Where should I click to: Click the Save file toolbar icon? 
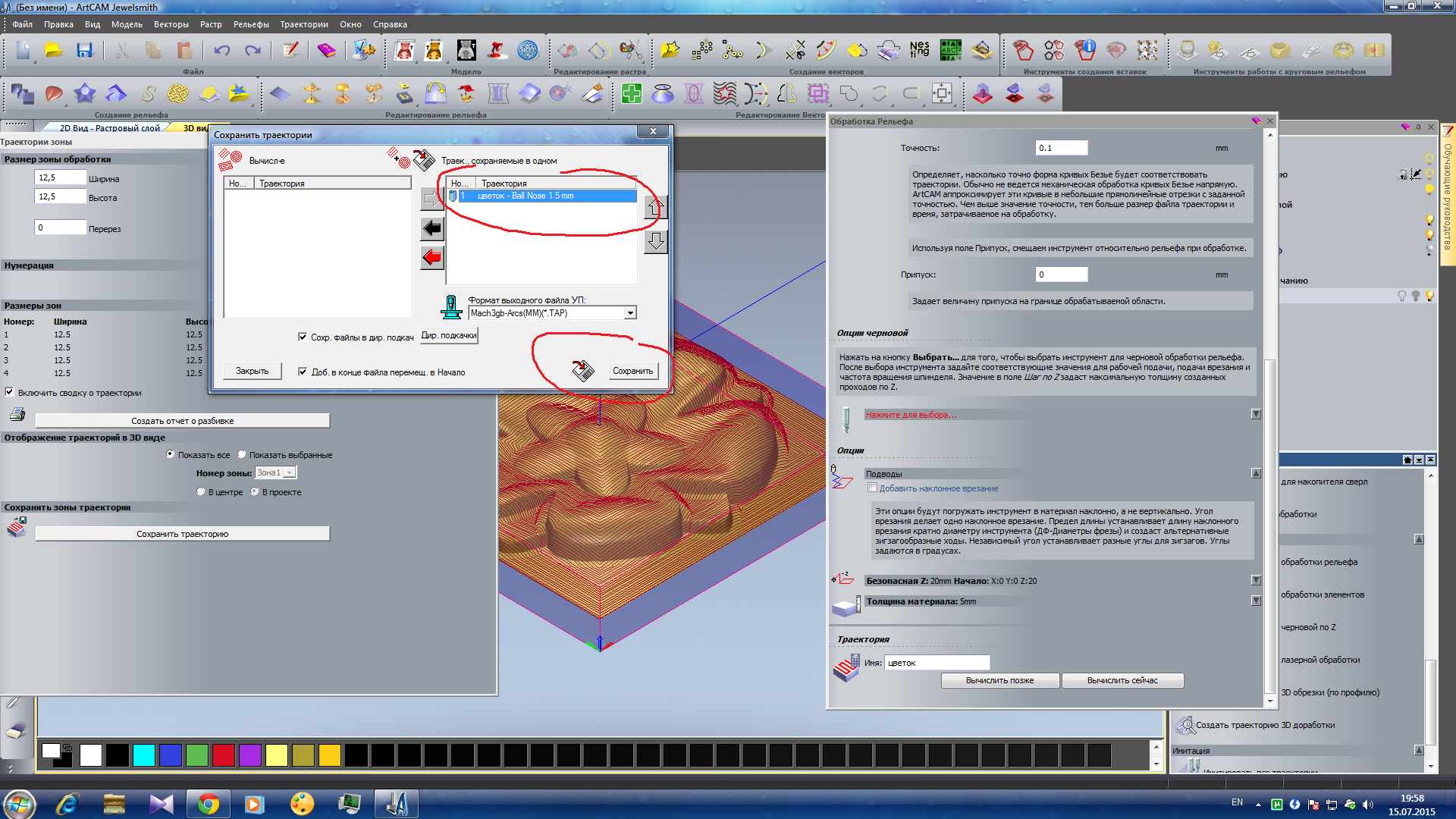tap(84, 51)
